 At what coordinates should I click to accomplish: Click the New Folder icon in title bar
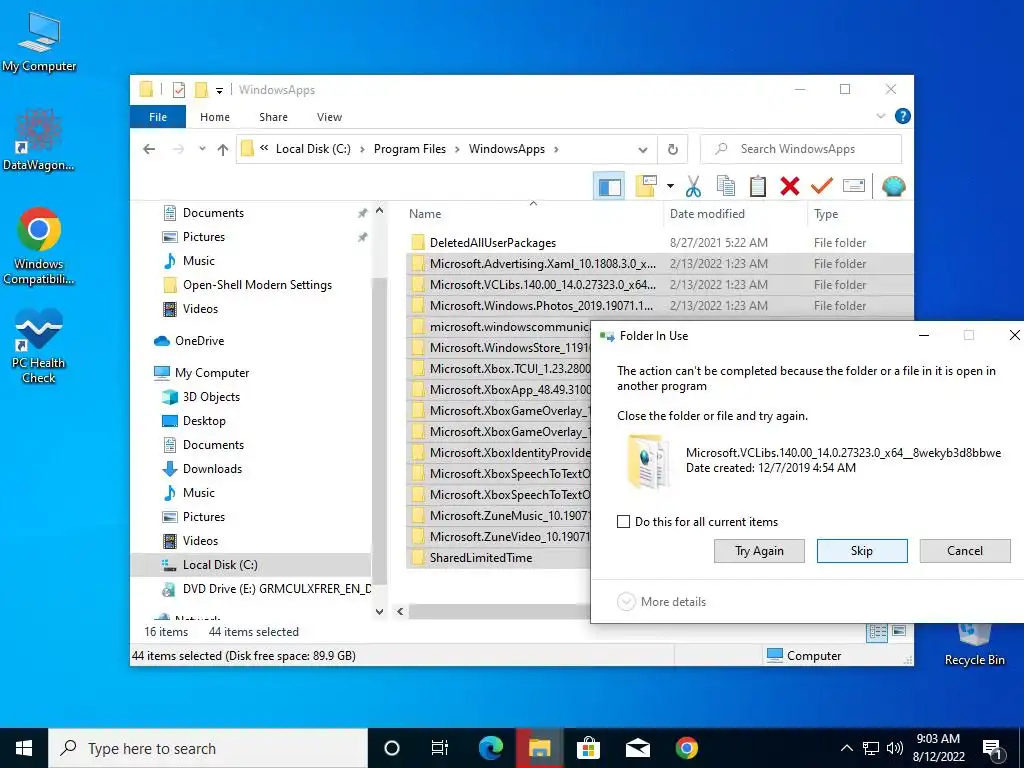coord(201,89)
